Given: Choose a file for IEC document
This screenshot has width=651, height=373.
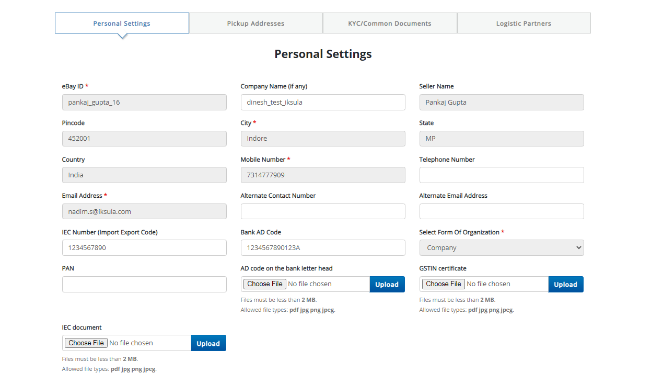Looking at the screenshot, I should (x=86, y=343).
